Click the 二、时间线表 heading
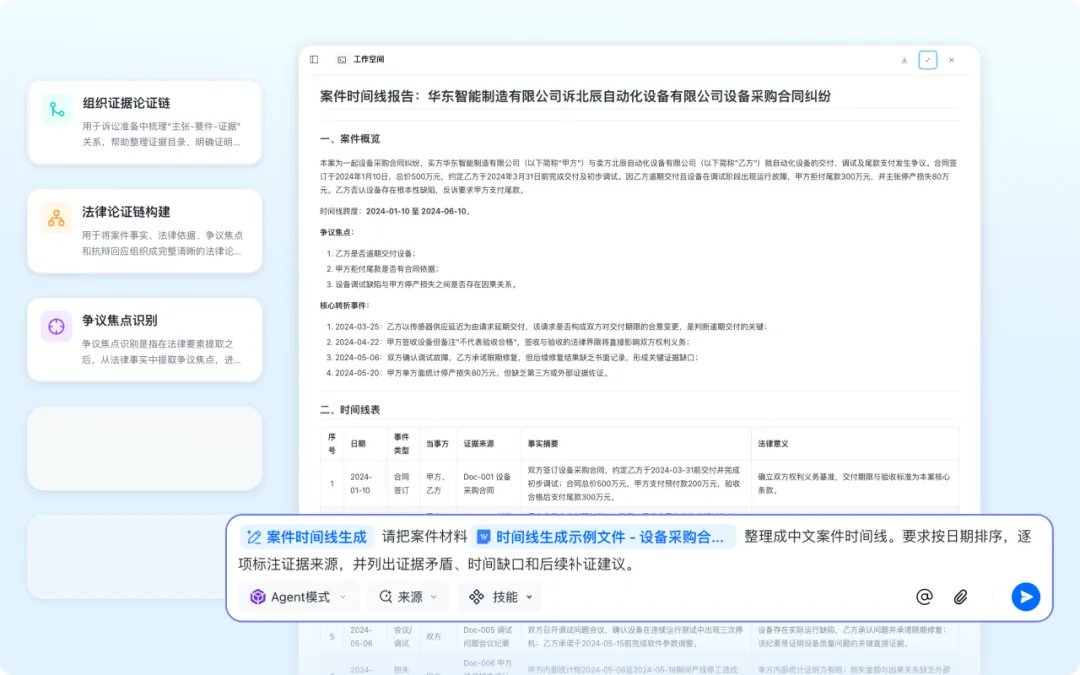Screen dimensions: 1080x675 (x=350, y=410)
